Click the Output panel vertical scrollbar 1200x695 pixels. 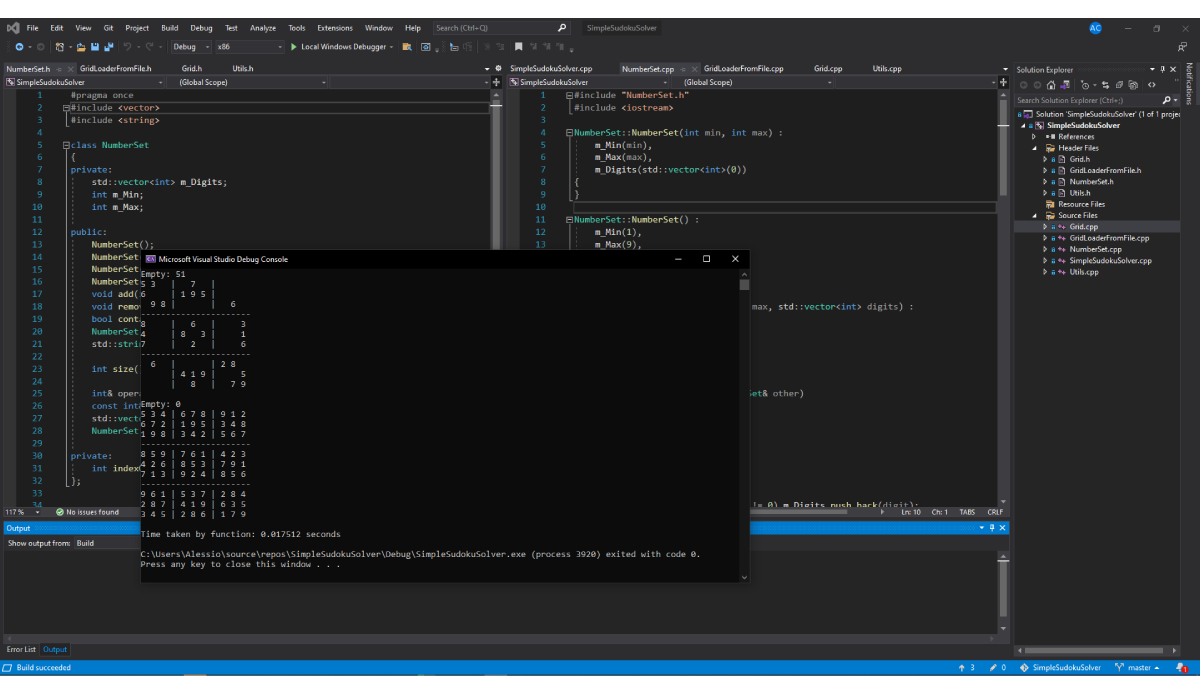[x=1003, y=592]
